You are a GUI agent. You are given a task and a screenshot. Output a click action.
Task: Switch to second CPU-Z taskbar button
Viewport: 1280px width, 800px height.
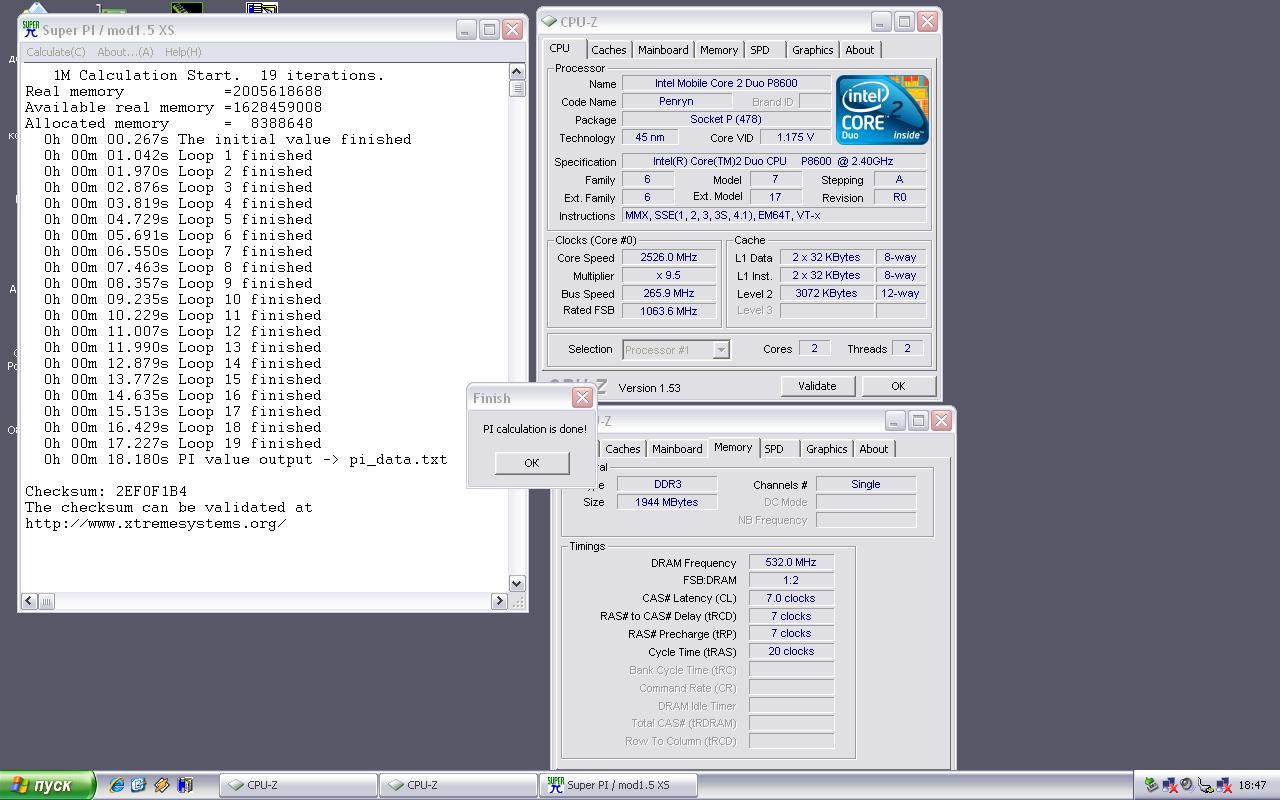(458, 785)
